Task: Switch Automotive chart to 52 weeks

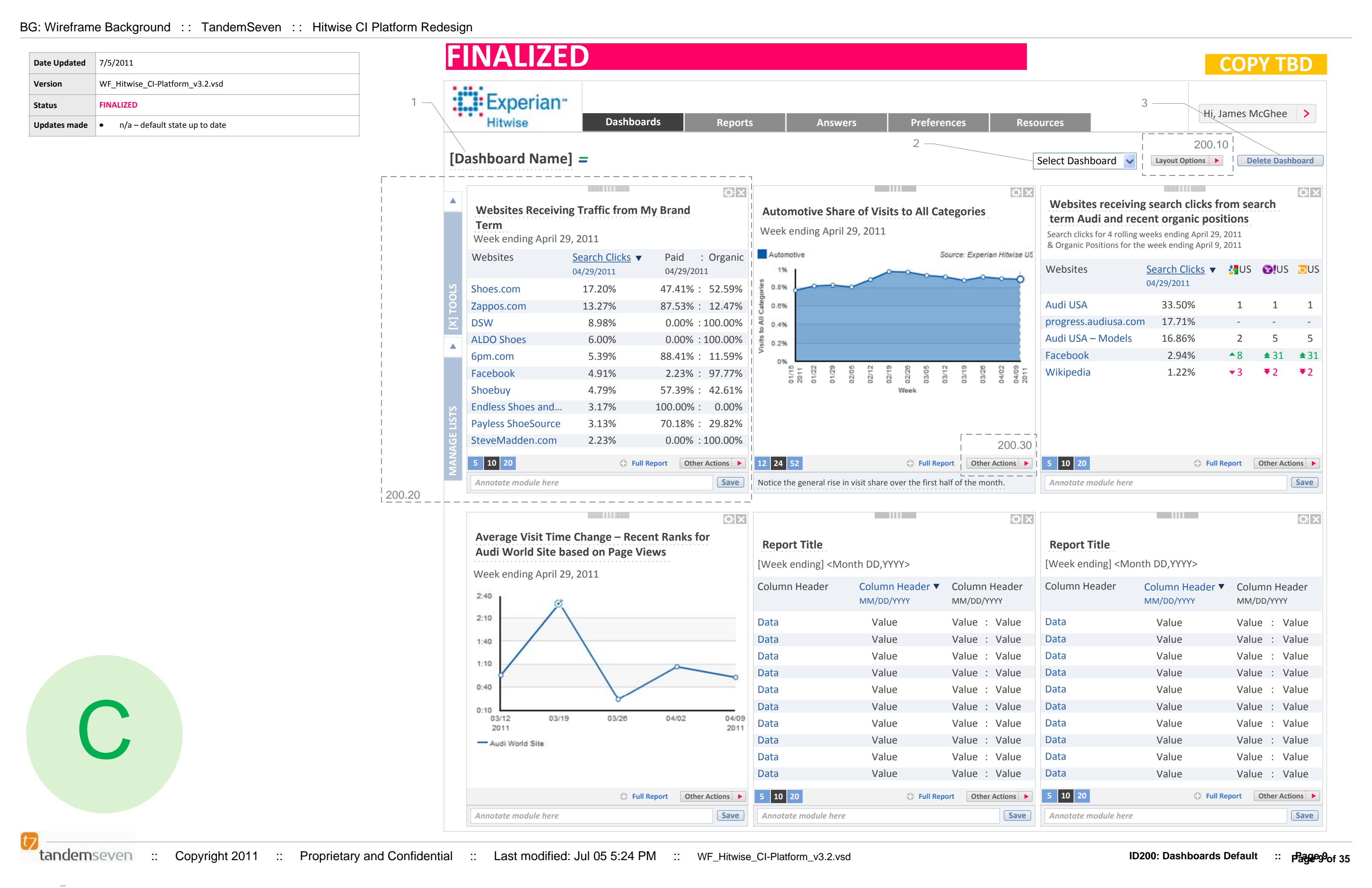Action: point(794,464)
